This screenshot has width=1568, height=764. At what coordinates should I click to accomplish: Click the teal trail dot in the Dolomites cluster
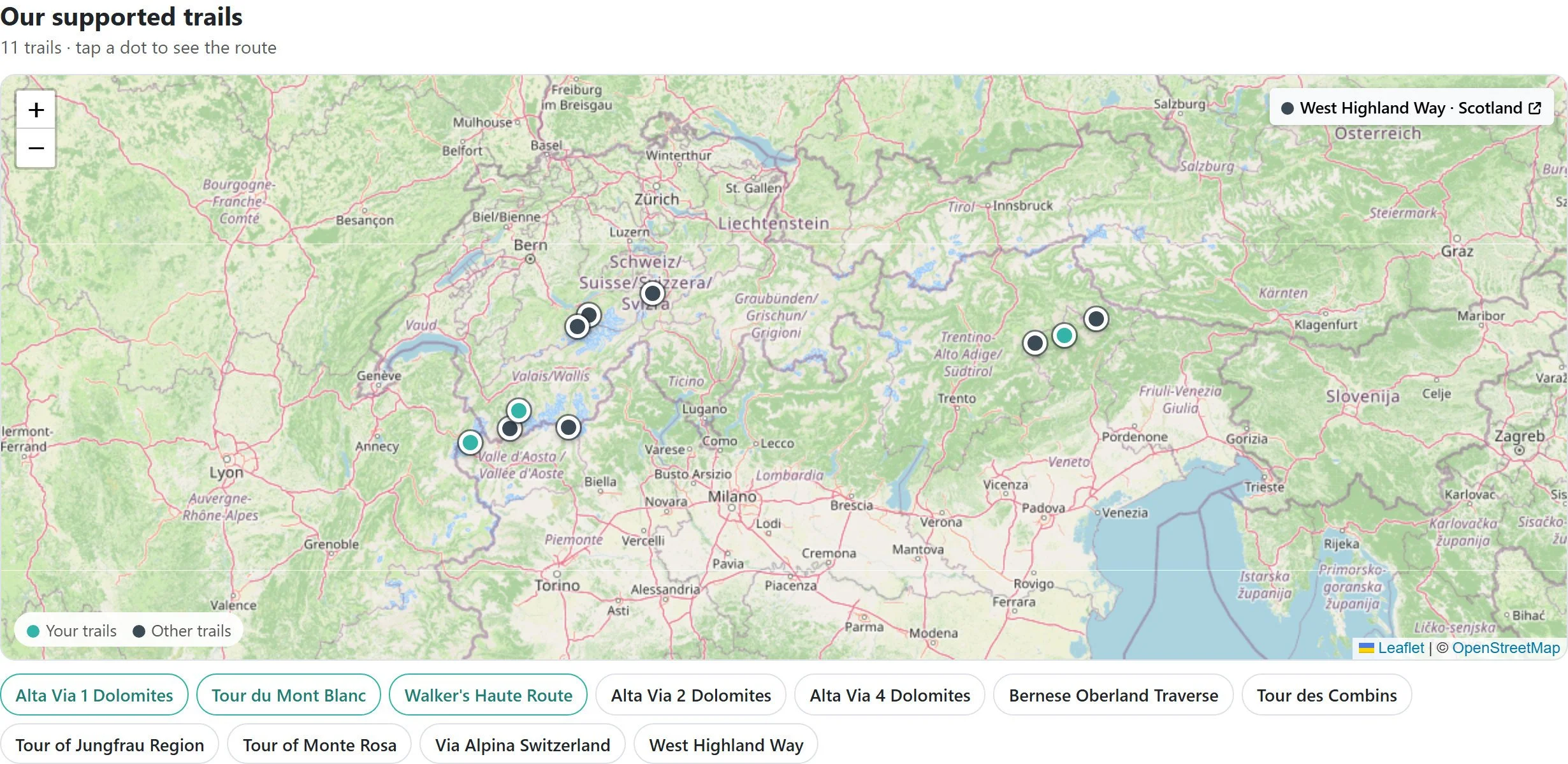[x=1064, y=335]
